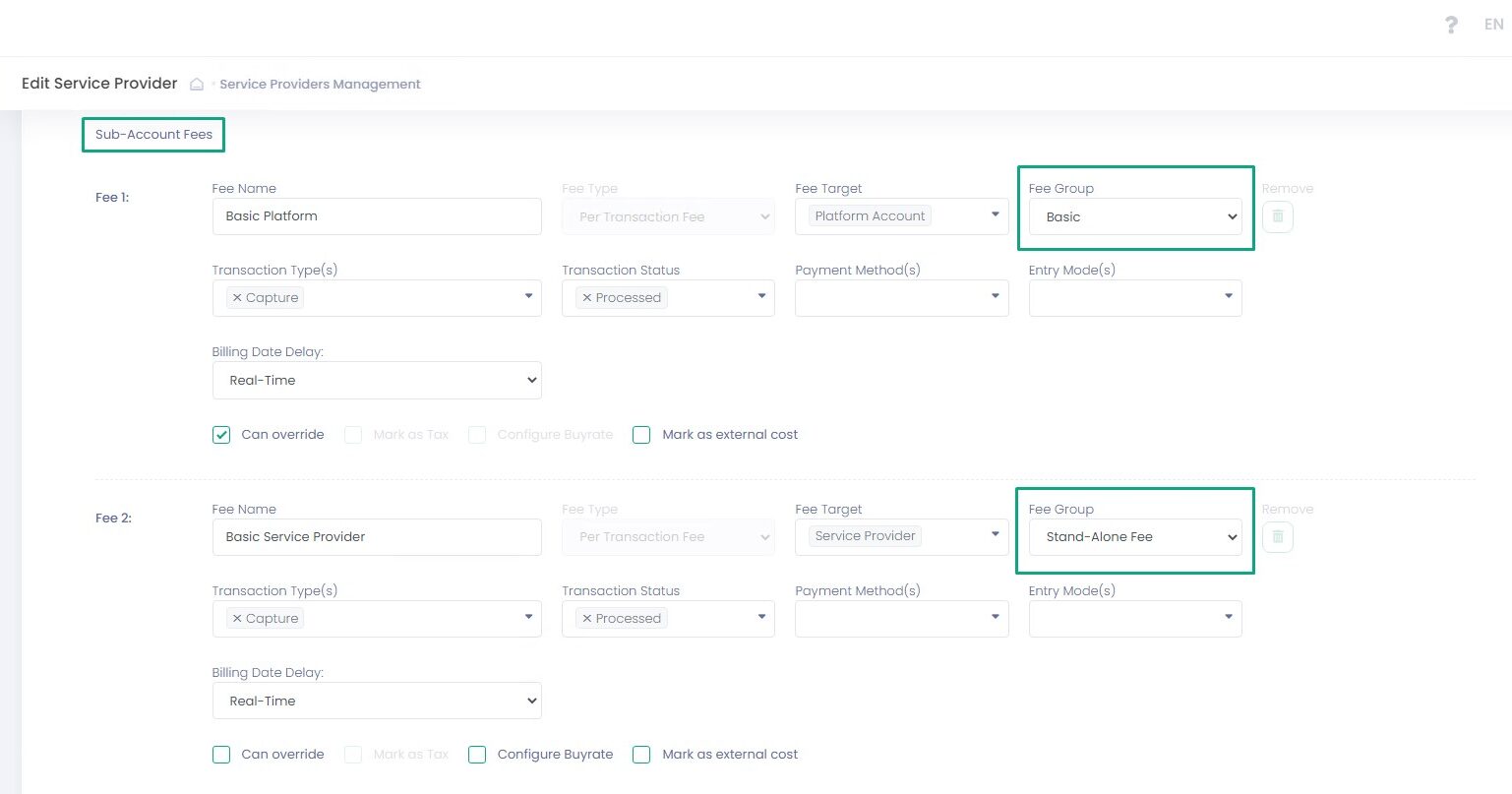Expand Billing Date Delay dropdown in Fee 1

[377, 381]
